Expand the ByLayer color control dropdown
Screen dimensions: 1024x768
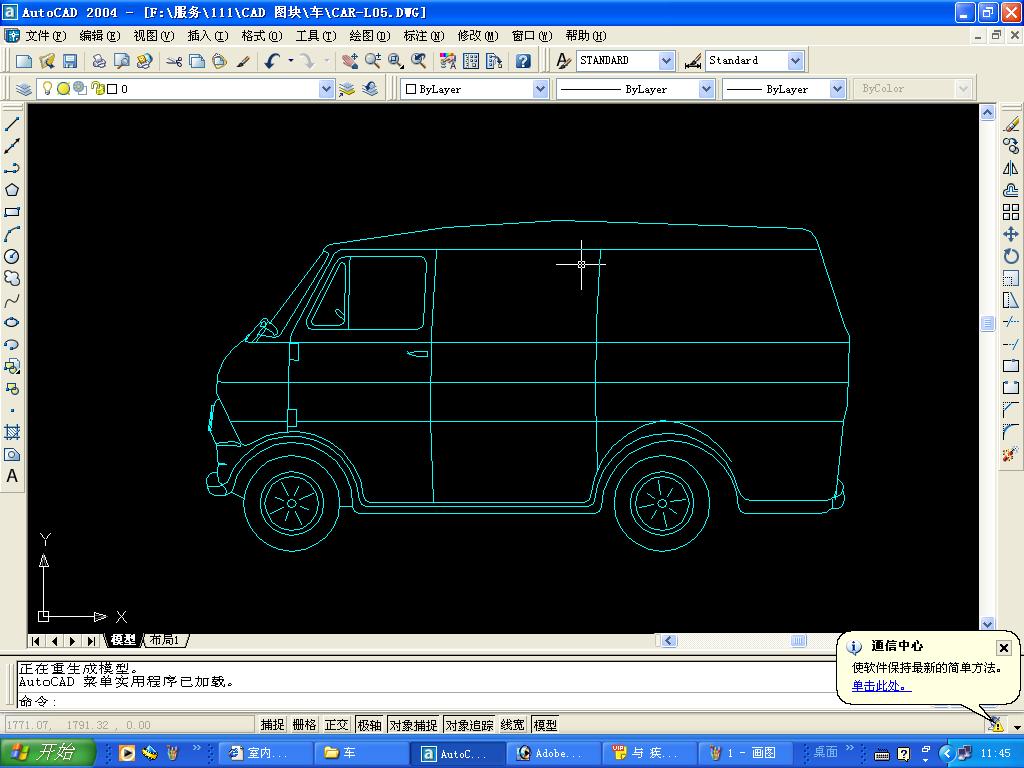tap(540, 89)
